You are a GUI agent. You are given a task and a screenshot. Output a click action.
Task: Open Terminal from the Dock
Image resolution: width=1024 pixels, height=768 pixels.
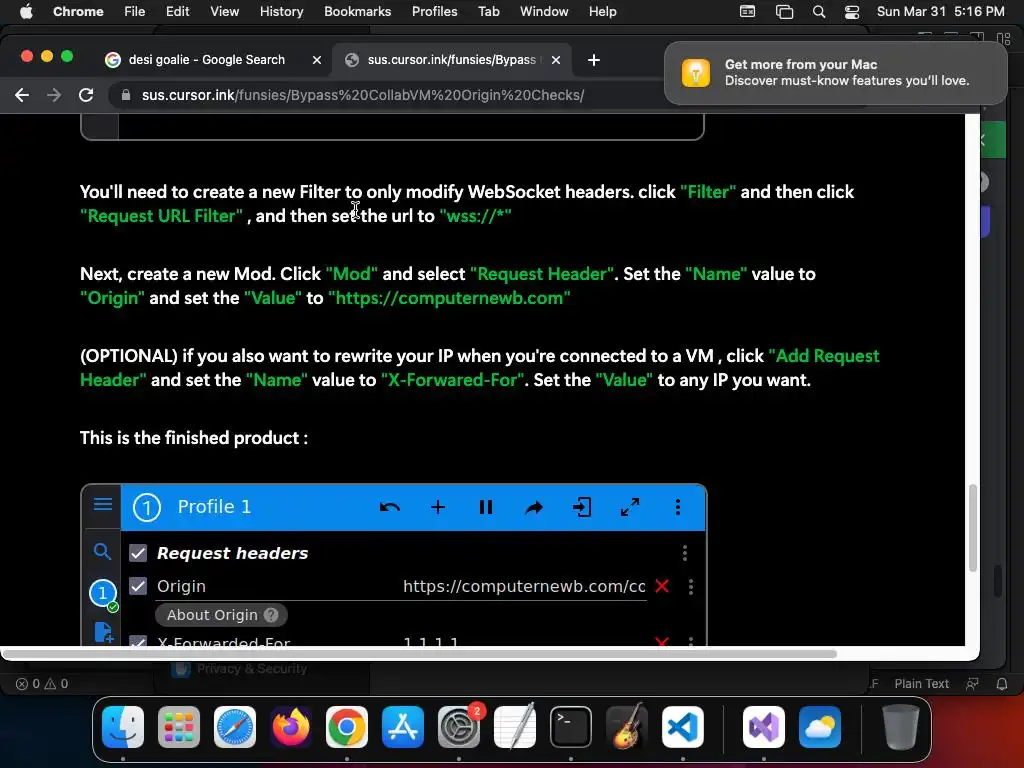[571, 727]
